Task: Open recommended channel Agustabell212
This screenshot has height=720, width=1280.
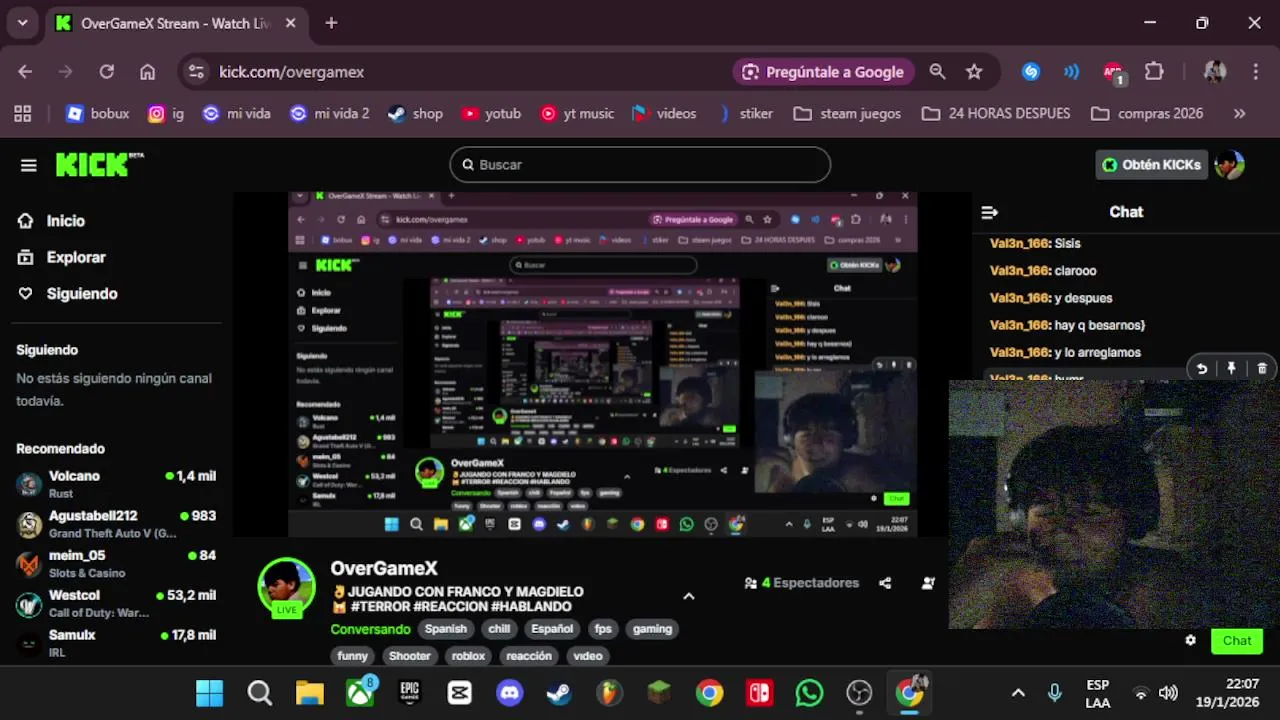Action: pos(116,524)
